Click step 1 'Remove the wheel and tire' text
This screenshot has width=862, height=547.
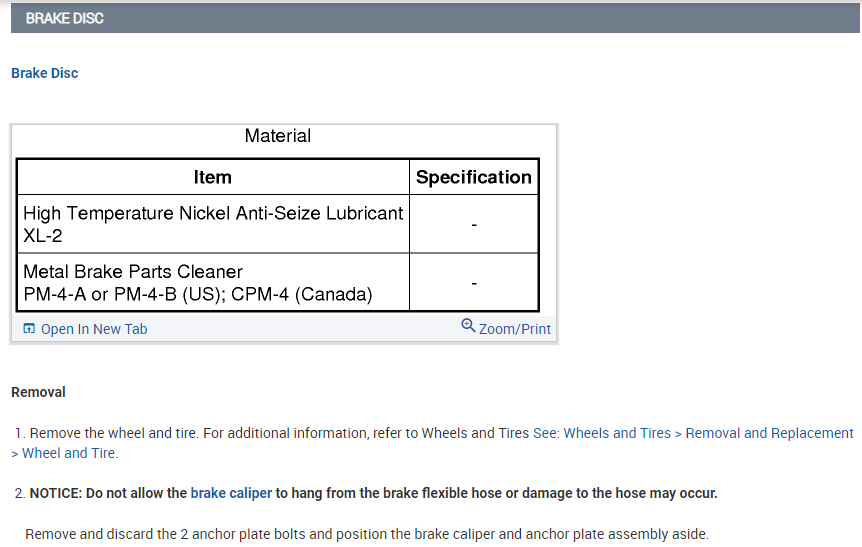click(150, 433)
